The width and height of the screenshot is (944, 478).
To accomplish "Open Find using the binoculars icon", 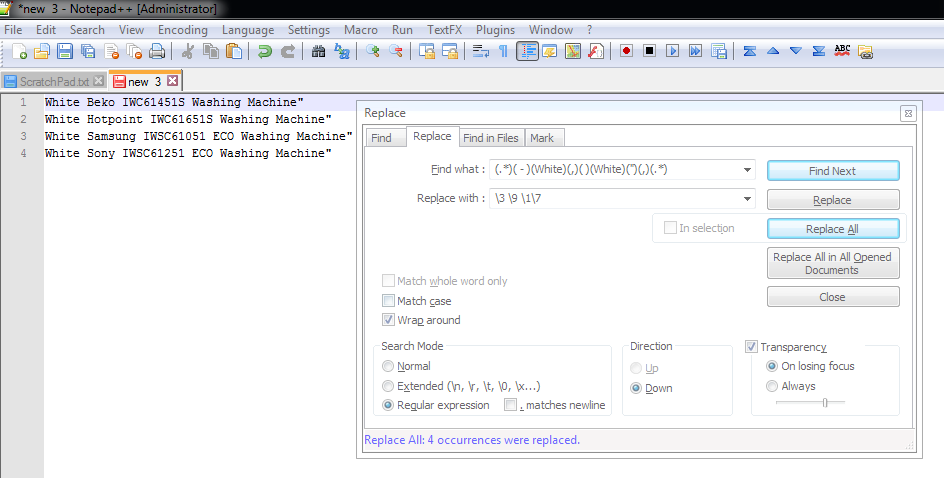I will pyautogui.click(x=318, y=52).
